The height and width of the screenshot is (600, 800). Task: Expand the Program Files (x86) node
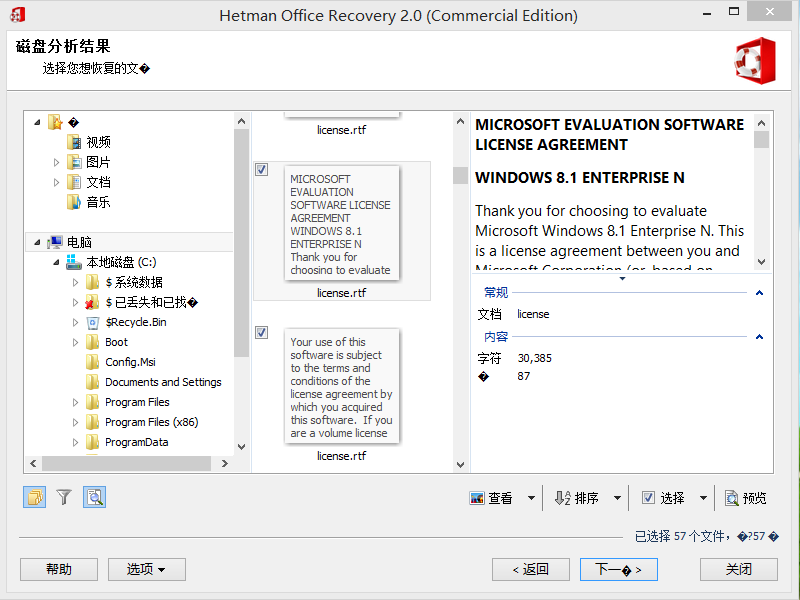coord(76,422)
